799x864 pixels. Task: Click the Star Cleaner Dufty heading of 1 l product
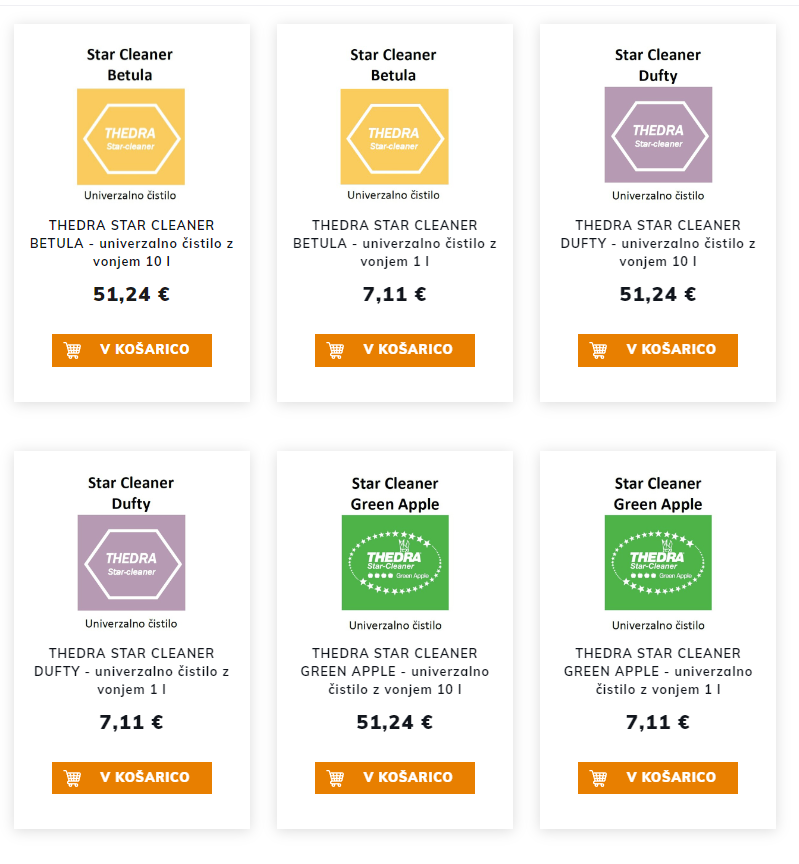coord(131,493)
